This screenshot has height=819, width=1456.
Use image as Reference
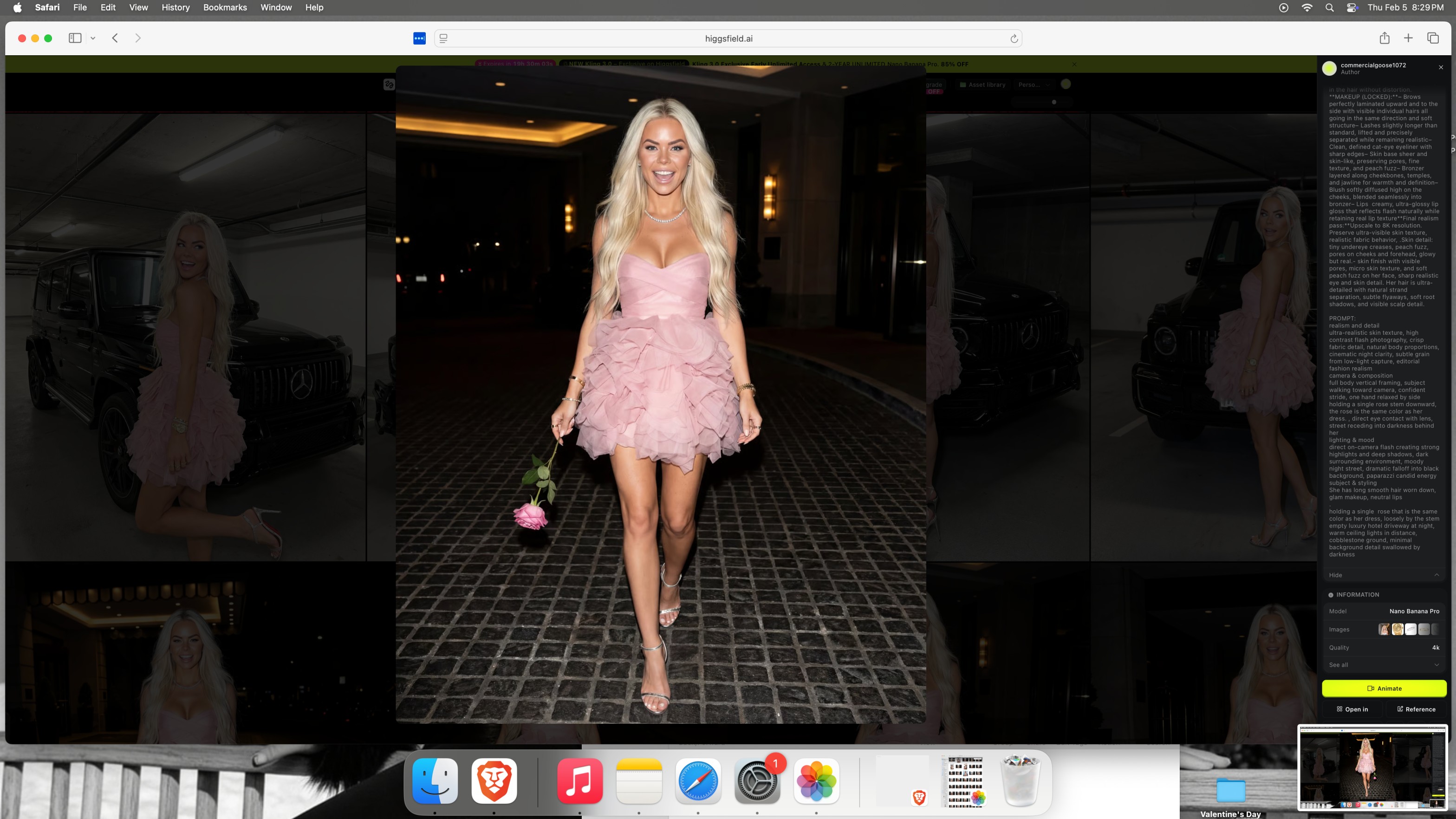(1416, 709)
